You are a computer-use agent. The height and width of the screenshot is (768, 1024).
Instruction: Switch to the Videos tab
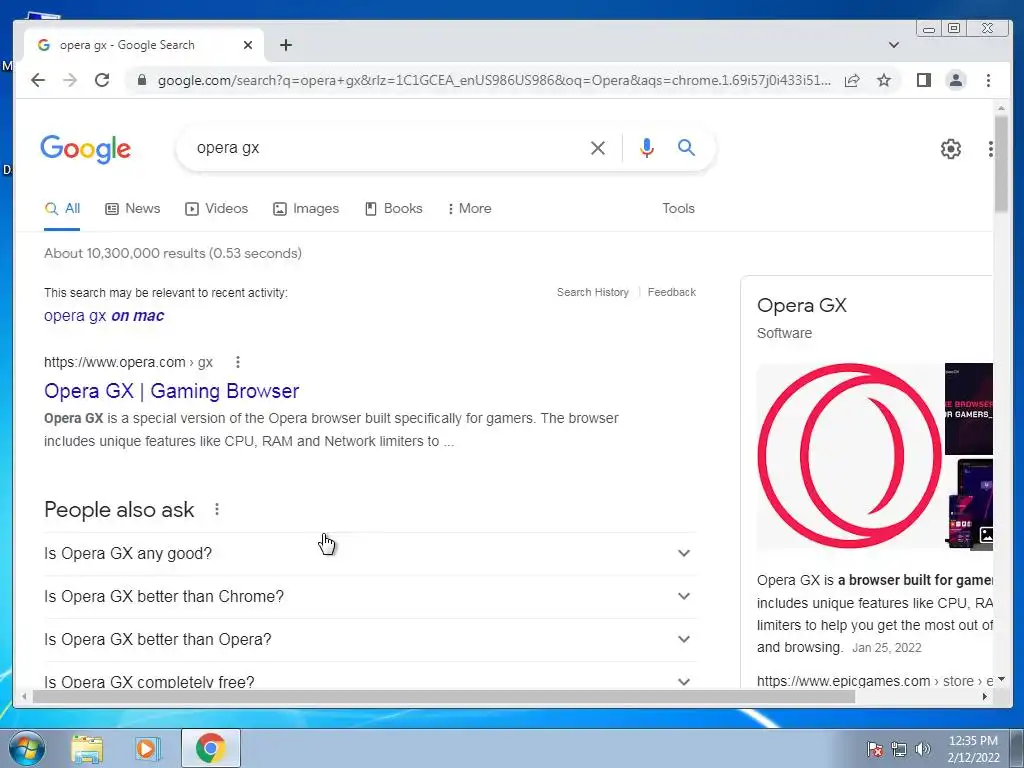point(216,209)
